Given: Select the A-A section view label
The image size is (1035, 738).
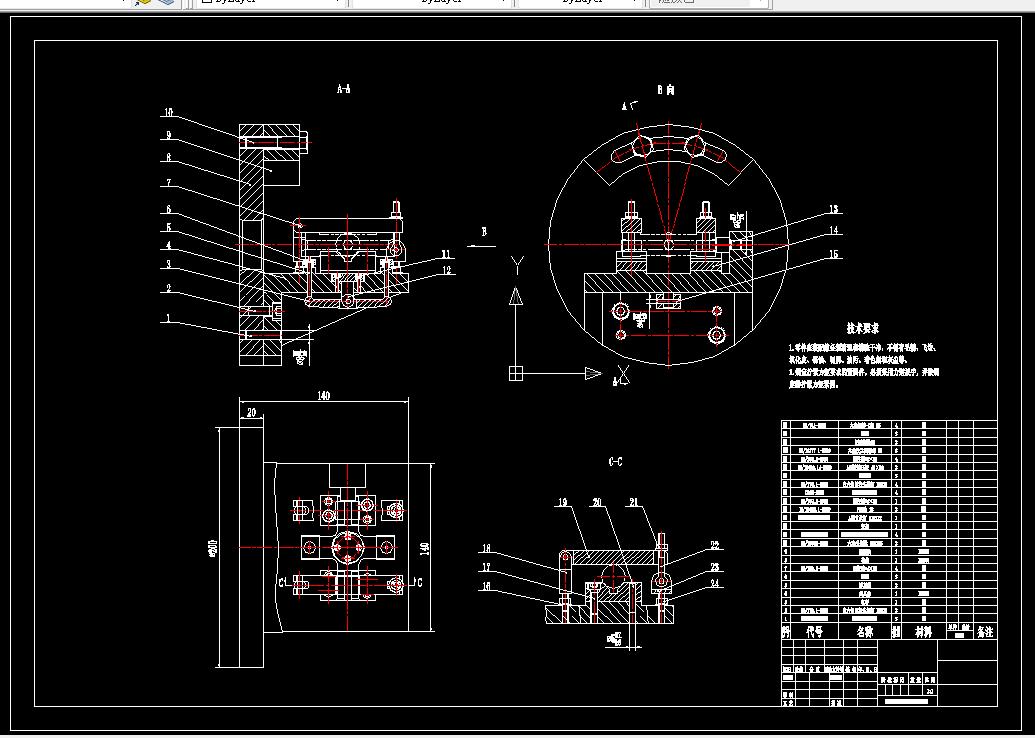Looking at the screenshot, I should coord(343,88).
